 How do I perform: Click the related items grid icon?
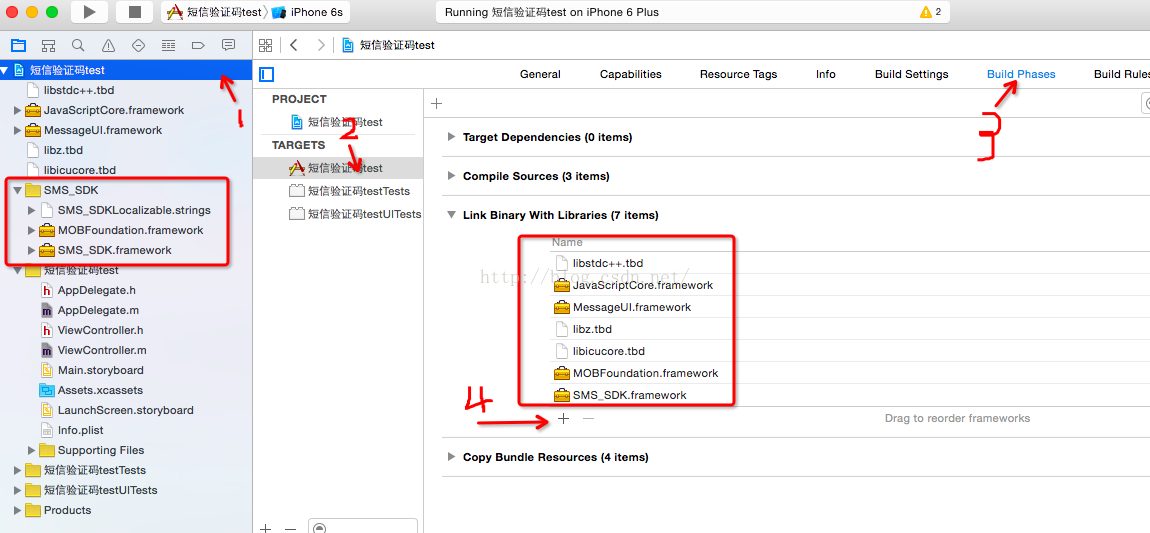265,45
